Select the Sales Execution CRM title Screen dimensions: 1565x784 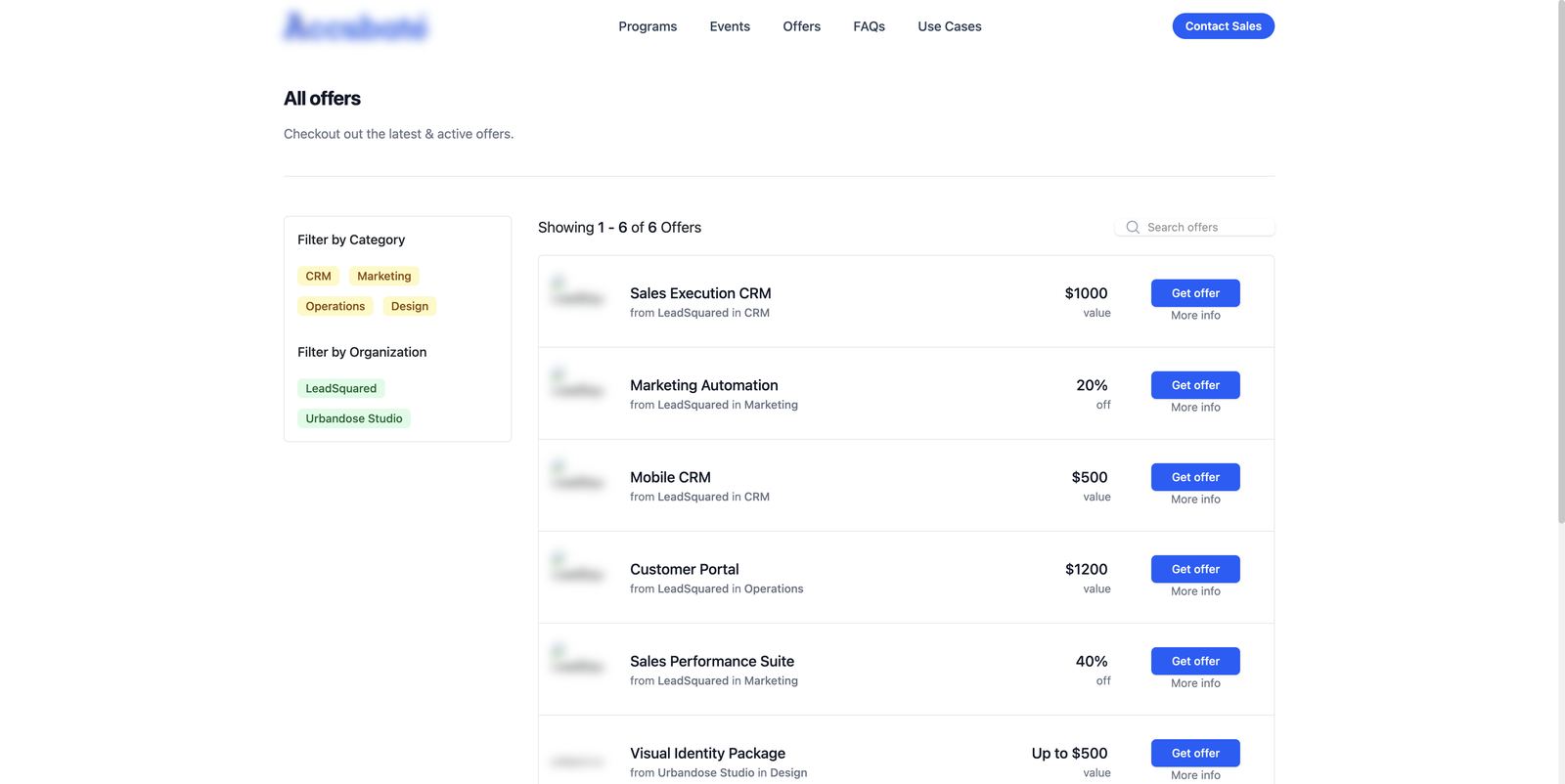coord(700,293)
